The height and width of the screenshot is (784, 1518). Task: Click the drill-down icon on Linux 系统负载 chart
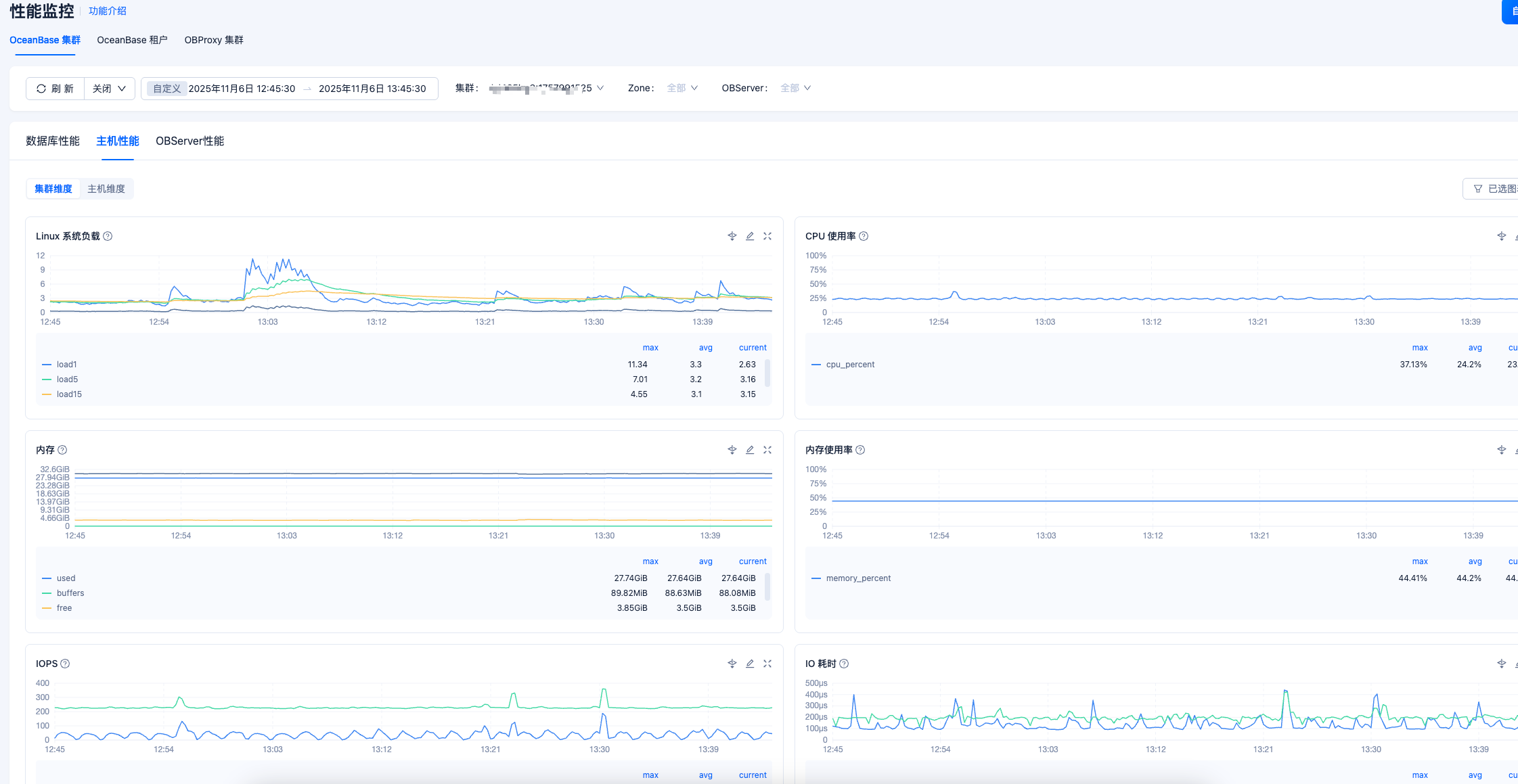point(732,236)
